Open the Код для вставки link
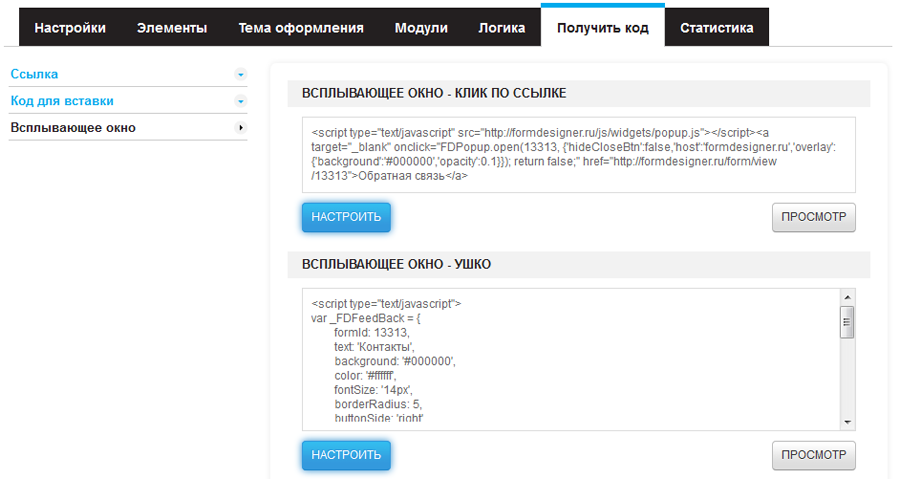 62,101
